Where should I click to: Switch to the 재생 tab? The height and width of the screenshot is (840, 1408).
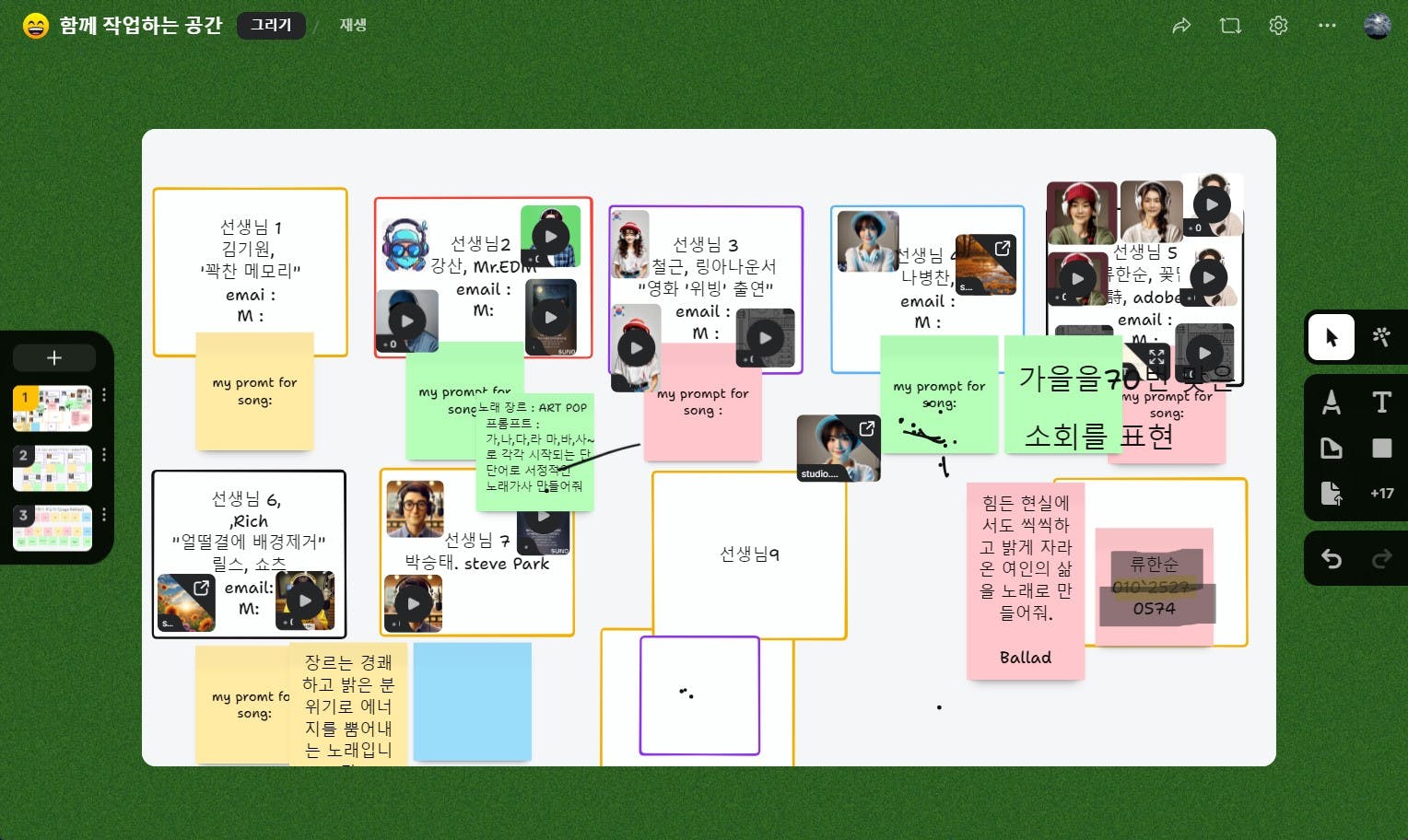tap(353, 25)
